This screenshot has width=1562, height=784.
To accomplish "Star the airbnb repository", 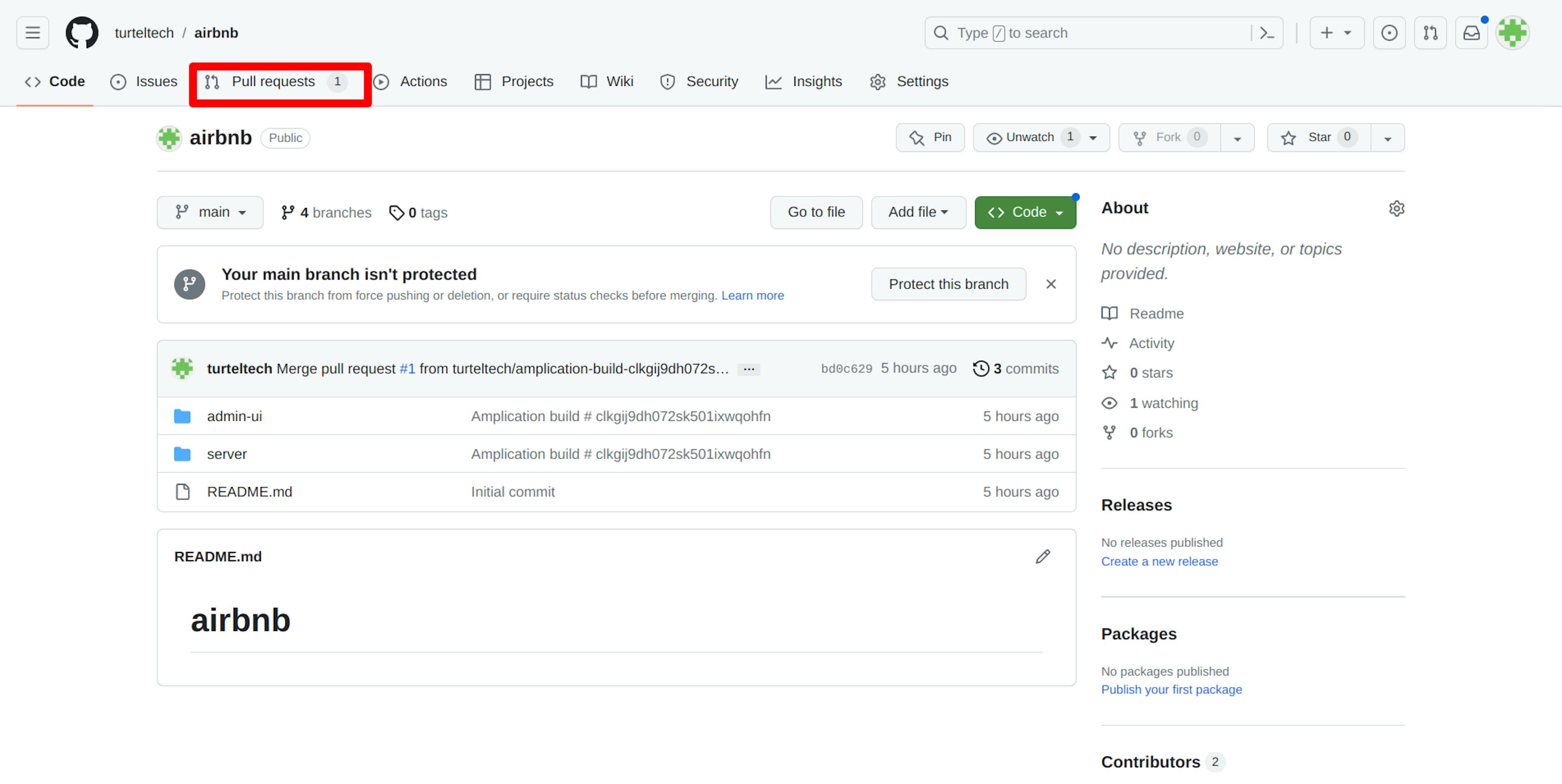I will [1319, 137].
